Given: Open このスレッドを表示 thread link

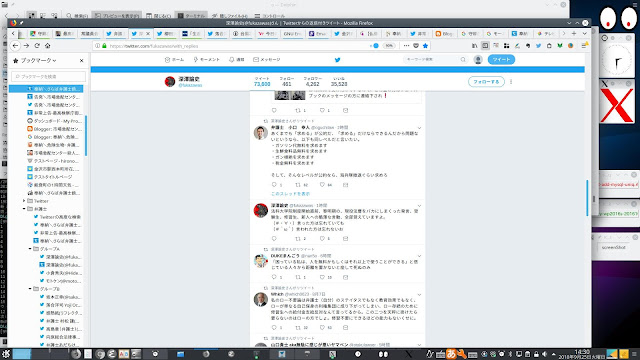Looking at the screenshot, I should coord(291,194).
